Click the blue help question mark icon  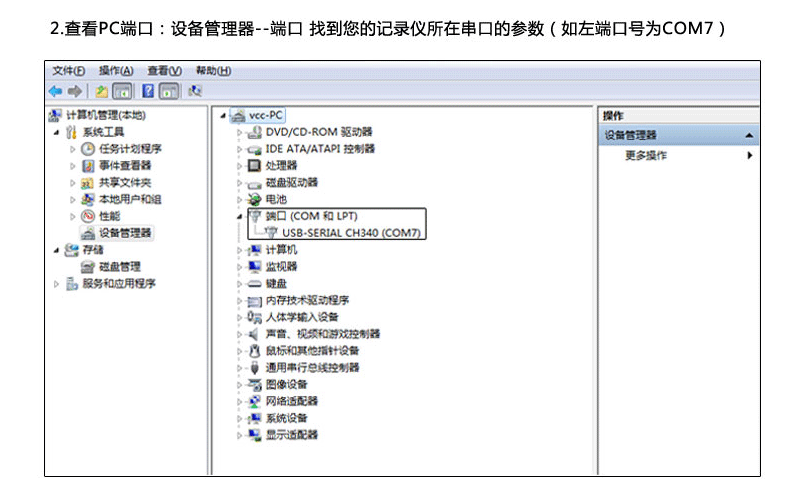147,91
